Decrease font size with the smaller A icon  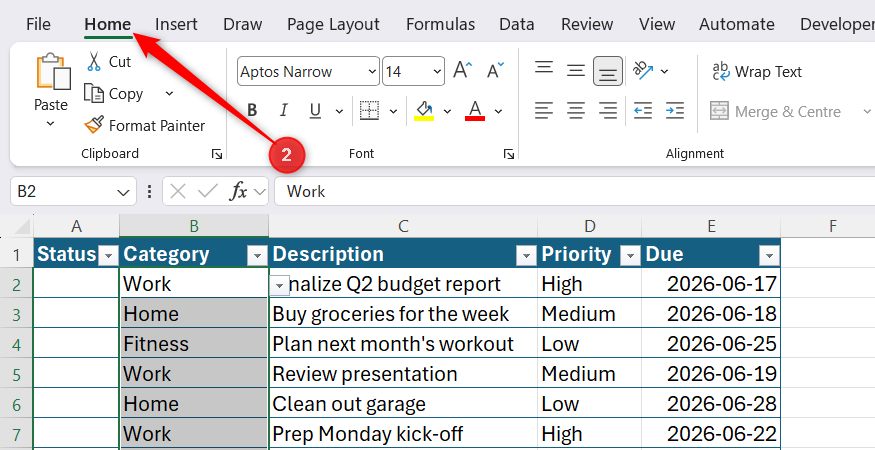pyautogui.click(x=494, y=71)
